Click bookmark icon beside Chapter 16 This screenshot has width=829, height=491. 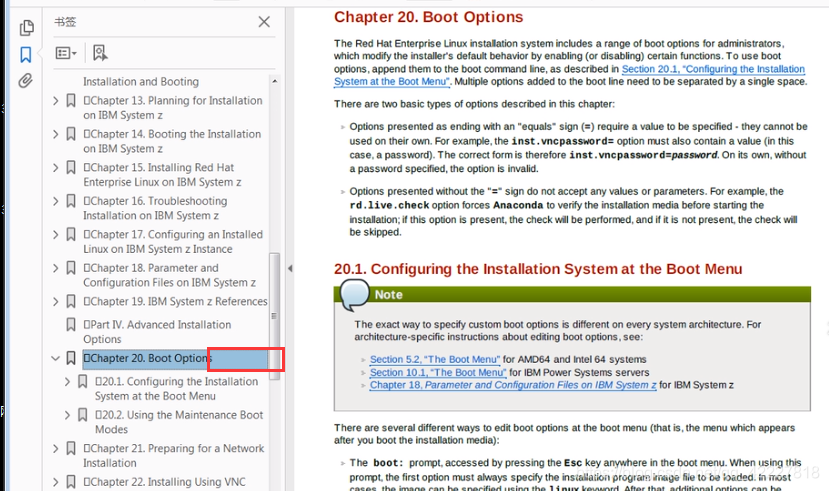click(x=71, y=201)
